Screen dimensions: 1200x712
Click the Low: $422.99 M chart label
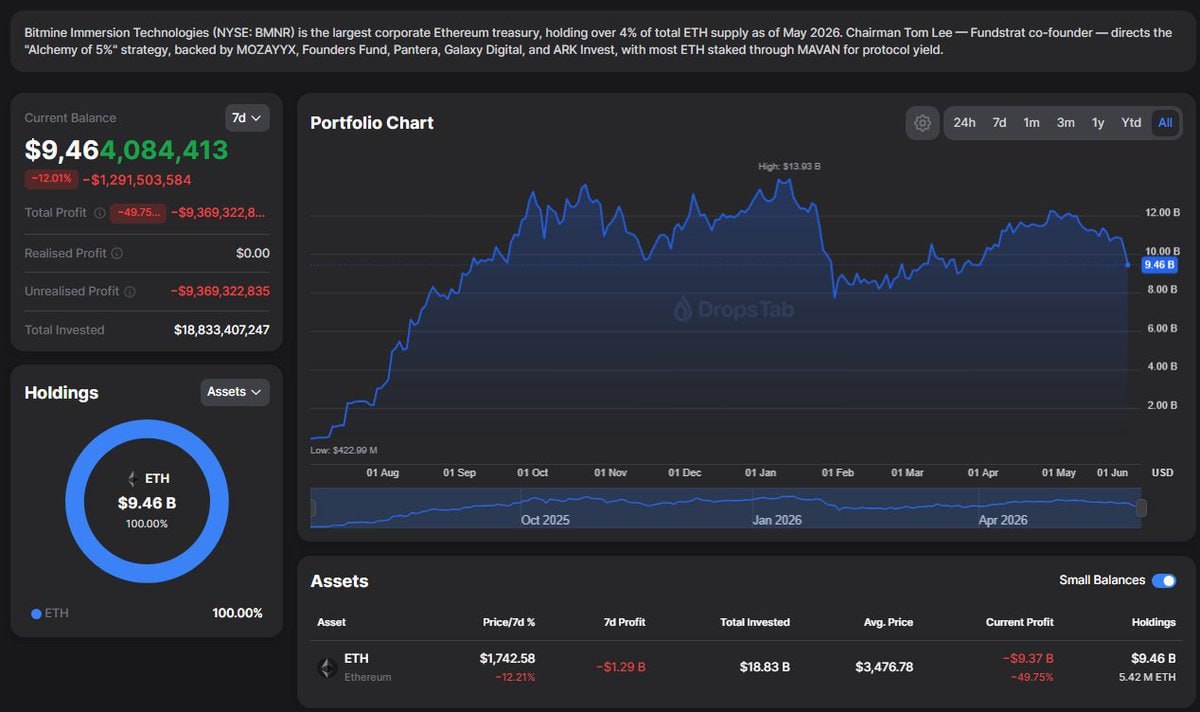coord(344,451)
